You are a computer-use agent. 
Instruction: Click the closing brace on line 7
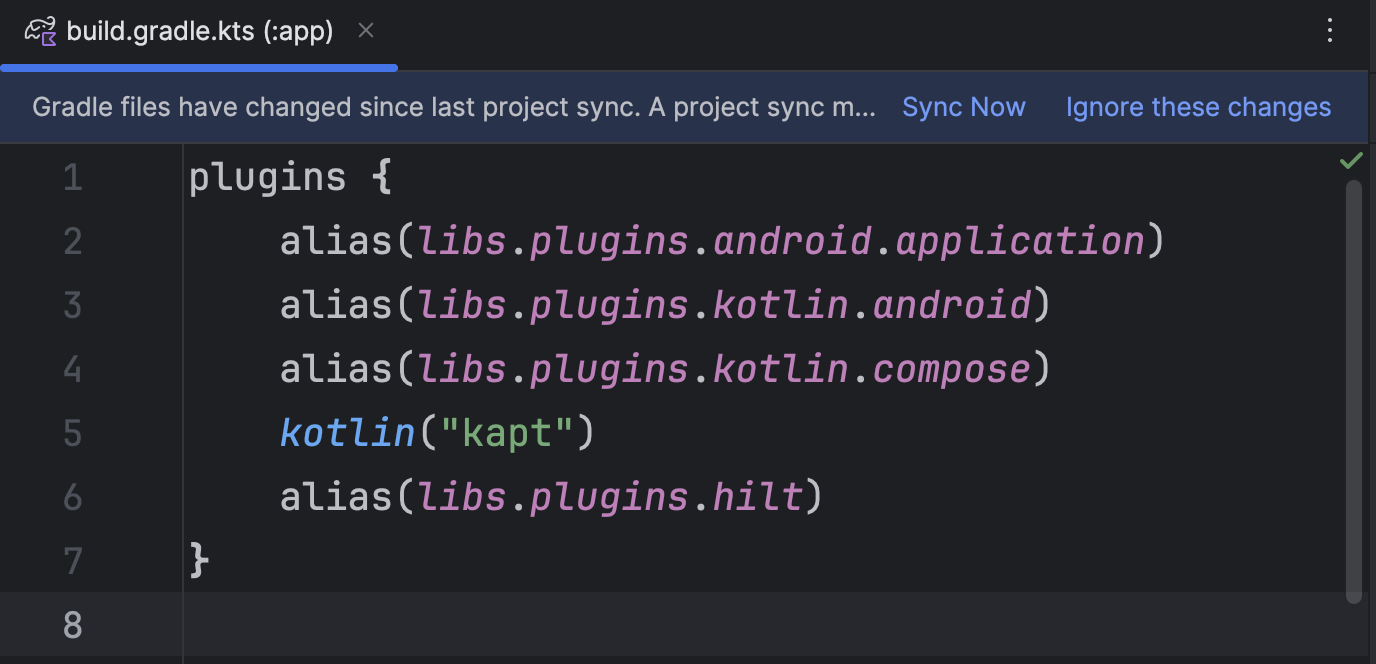tap(199, 561)
